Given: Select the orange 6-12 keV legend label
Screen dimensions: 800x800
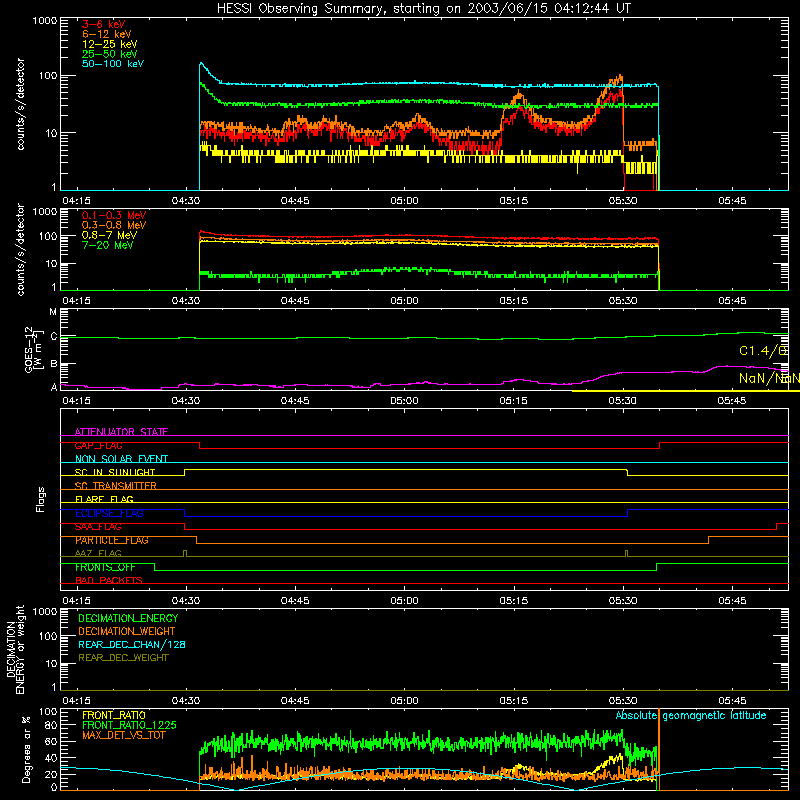Looking at the screenshot, I should point(107,34).
